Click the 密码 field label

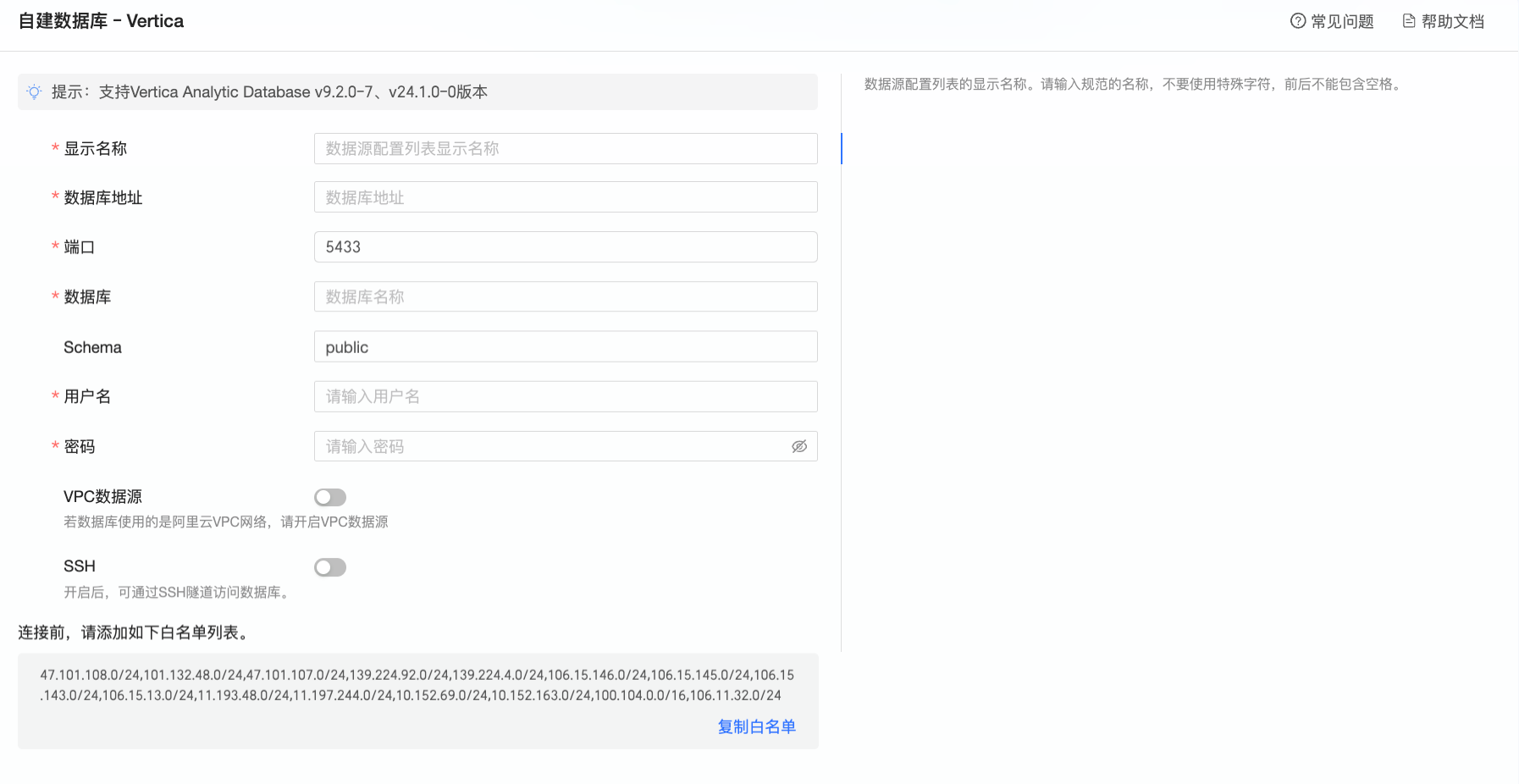[79, 446]
